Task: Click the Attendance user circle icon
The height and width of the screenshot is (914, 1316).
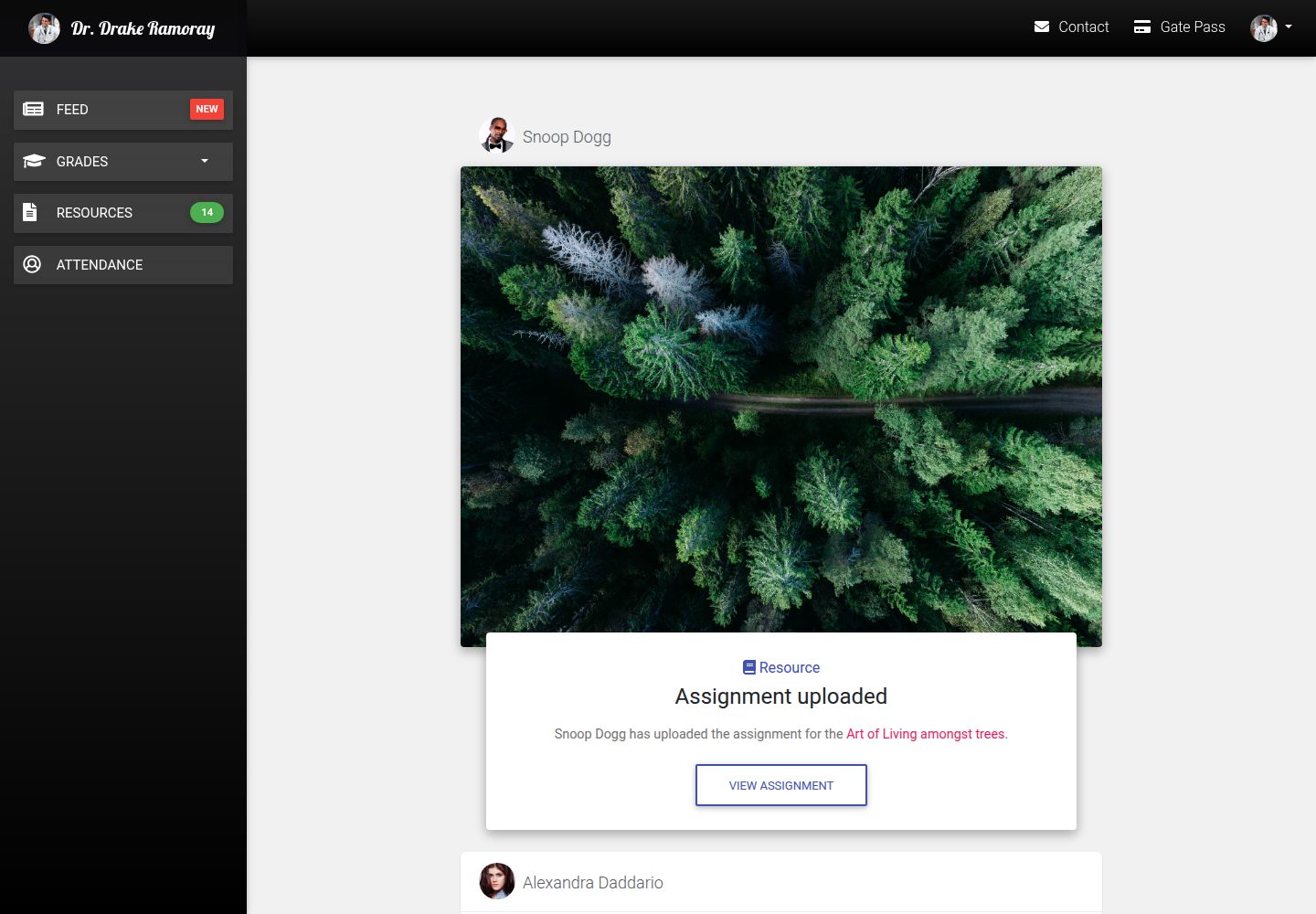Action: [x=32, y=265]
